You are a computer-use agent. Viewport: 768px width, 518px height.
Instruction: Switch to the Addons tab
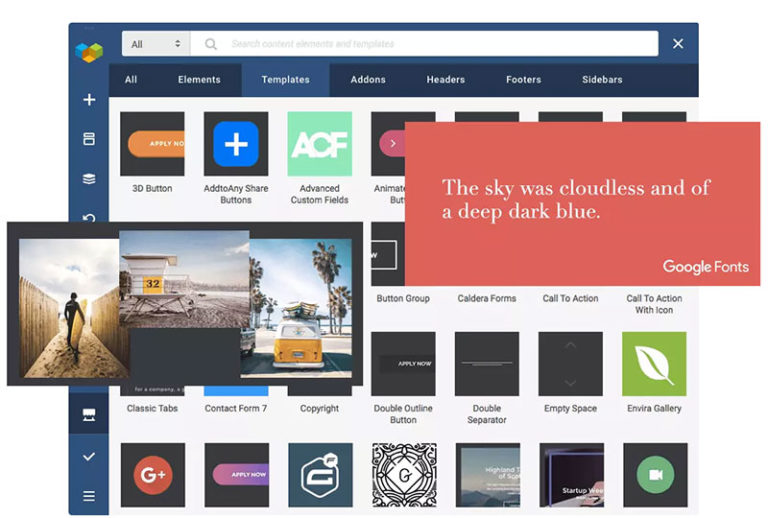[368, 80]
